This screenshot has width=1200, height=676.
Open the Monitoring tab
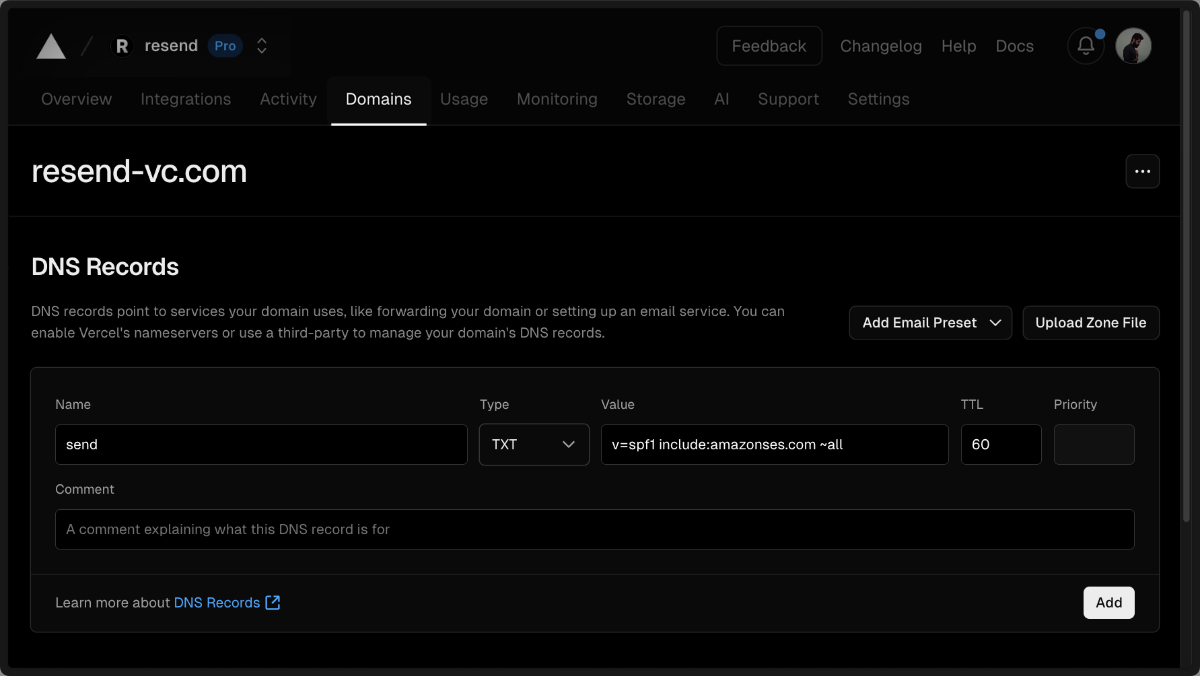coord(557,99)
